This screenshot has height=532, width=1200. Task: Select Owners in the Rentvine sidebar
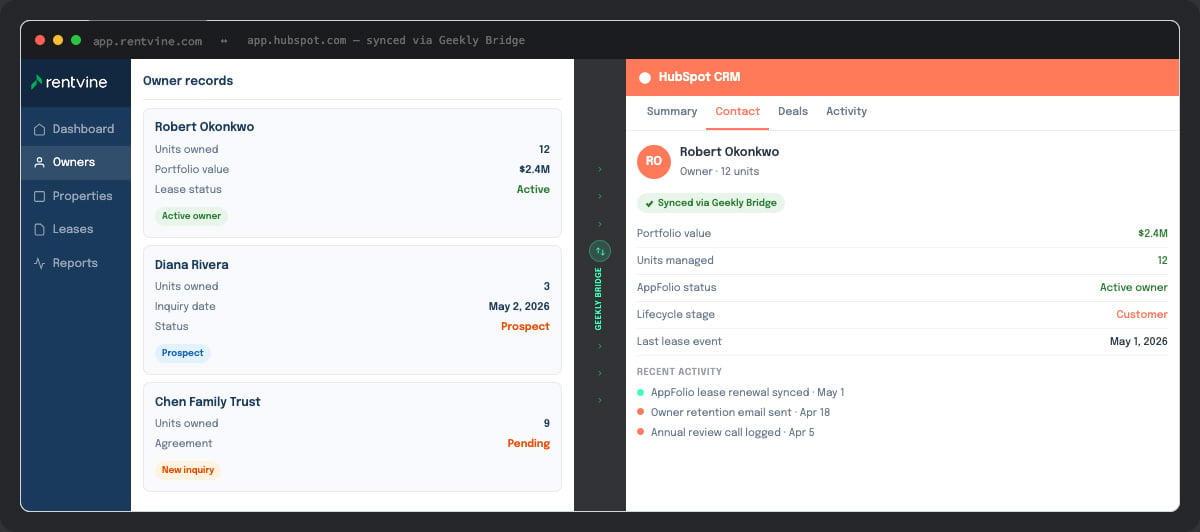(x=76, y=162)
